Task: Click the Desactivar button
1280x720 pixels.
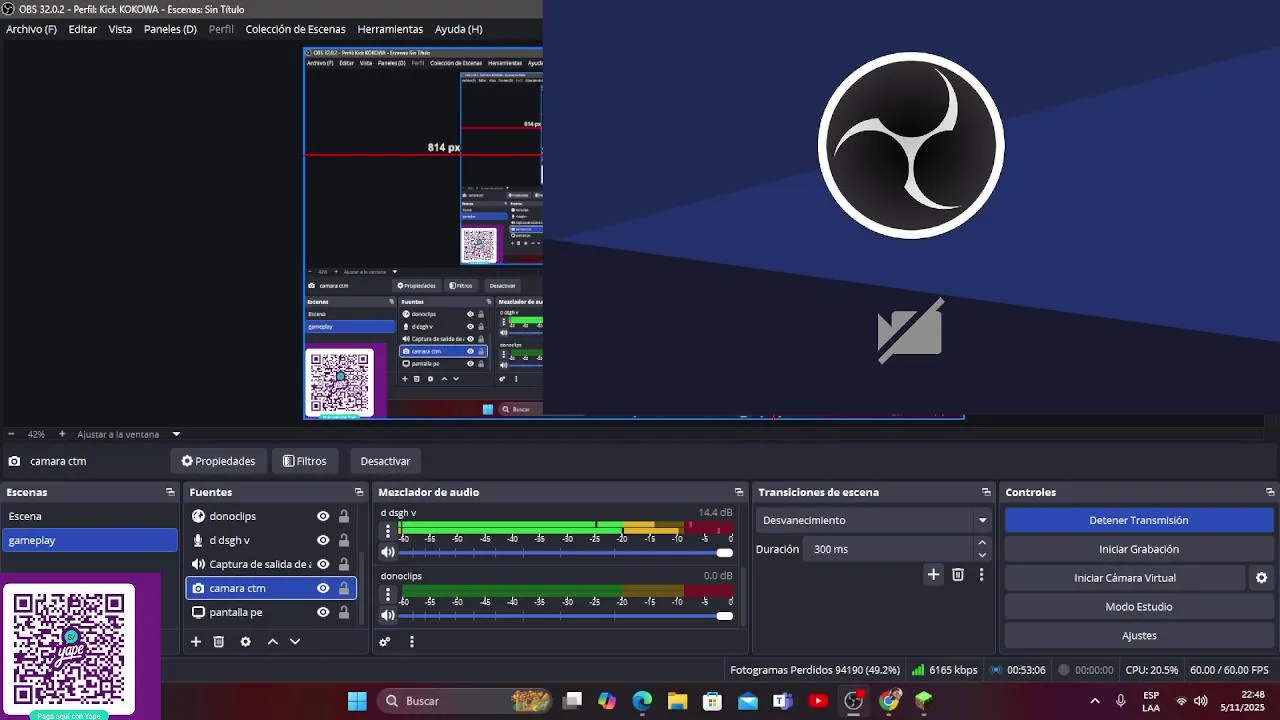Action: 385,461
